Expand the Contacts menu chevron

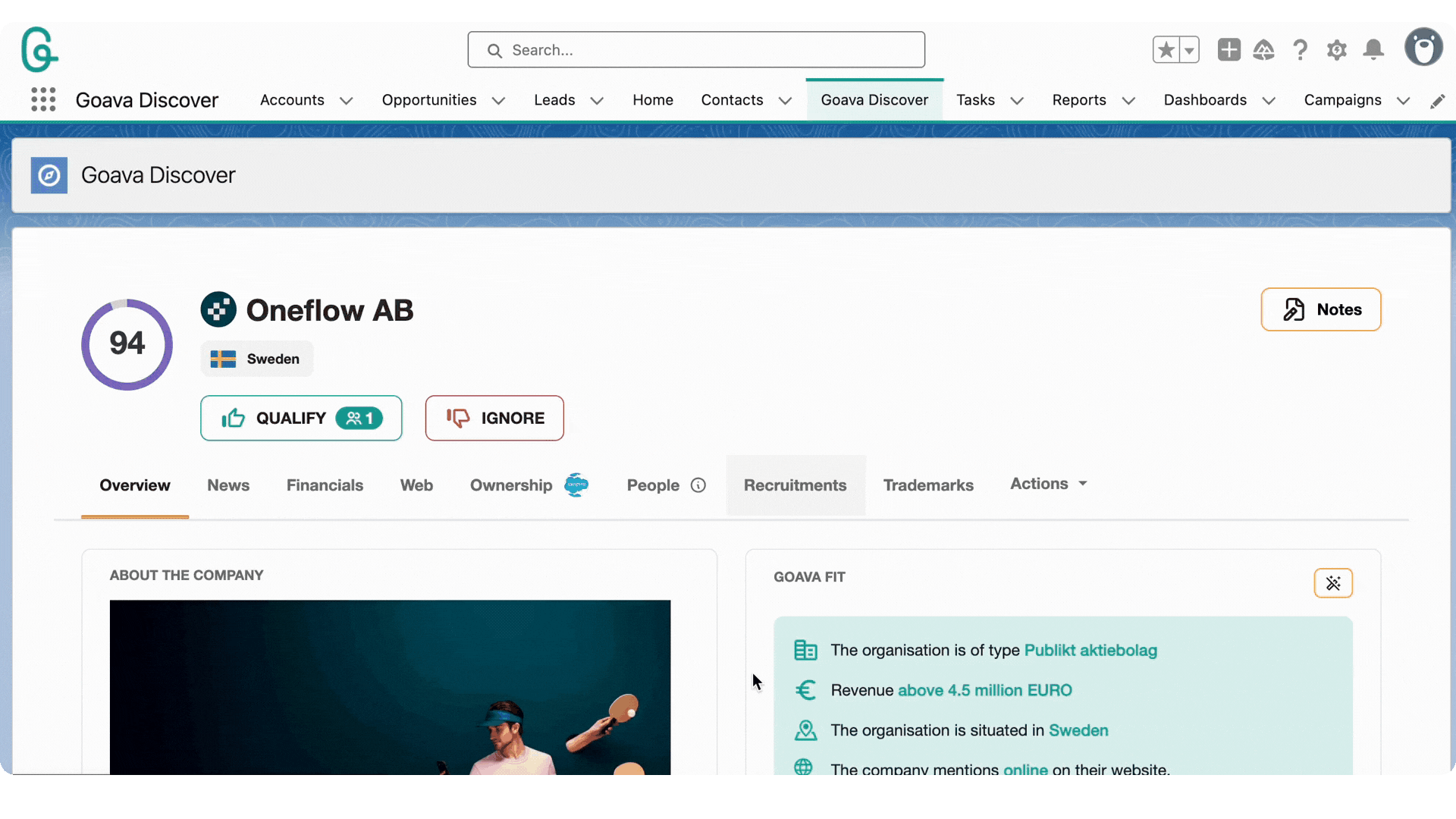click(785, 101)
